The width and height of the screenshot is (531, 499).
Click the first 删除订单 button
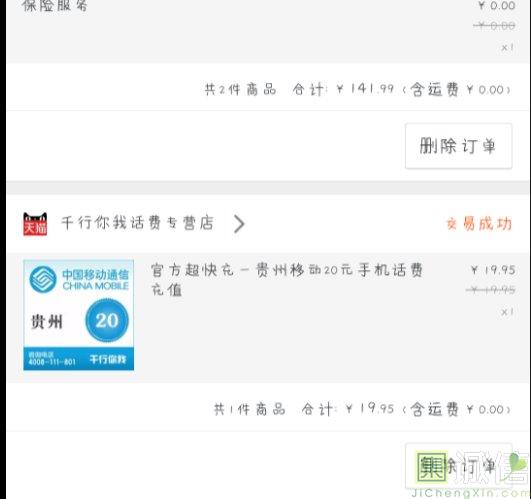point(459,146)
